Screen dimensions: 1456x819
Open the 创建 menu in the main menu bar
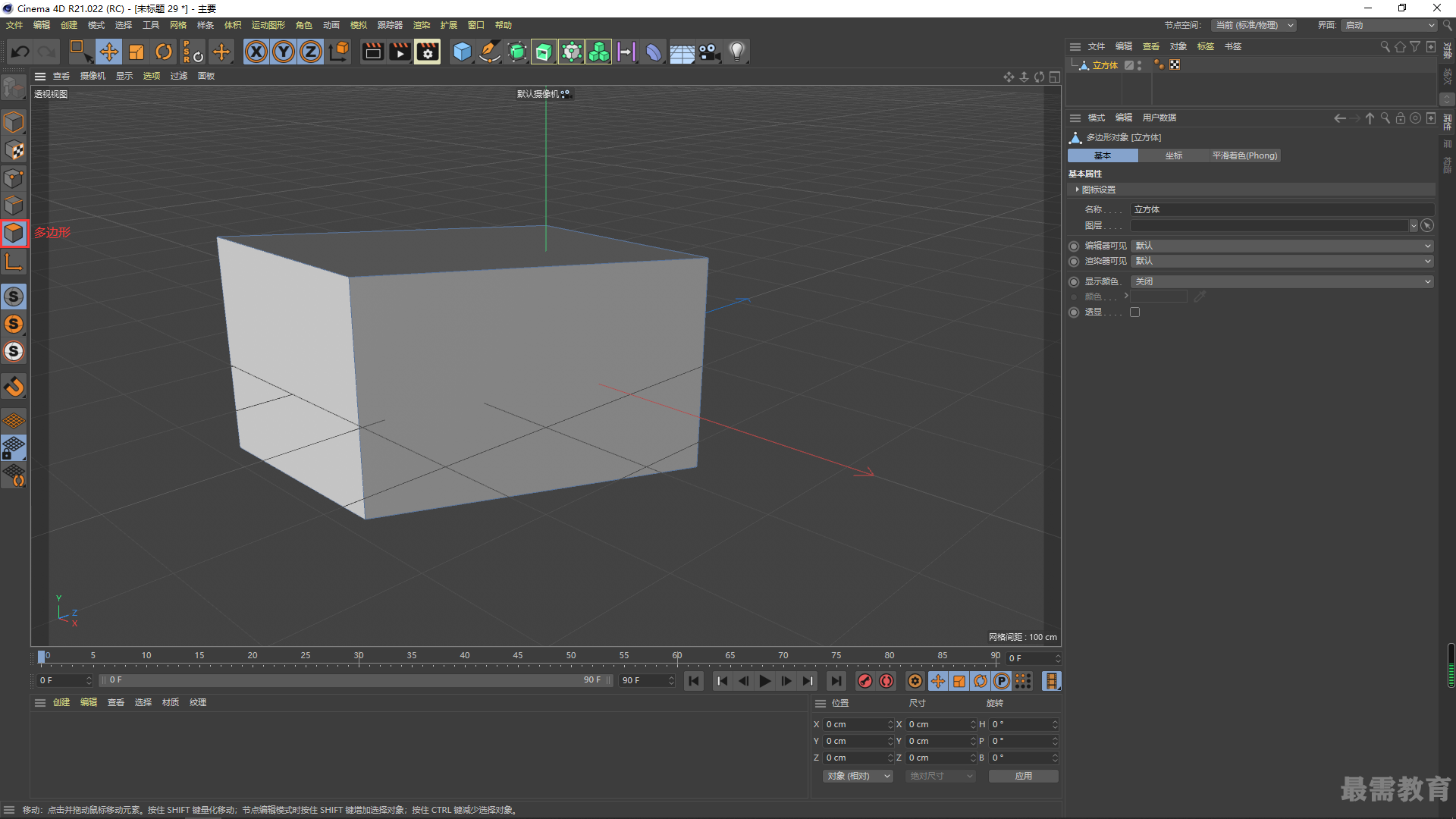(69, 26)
